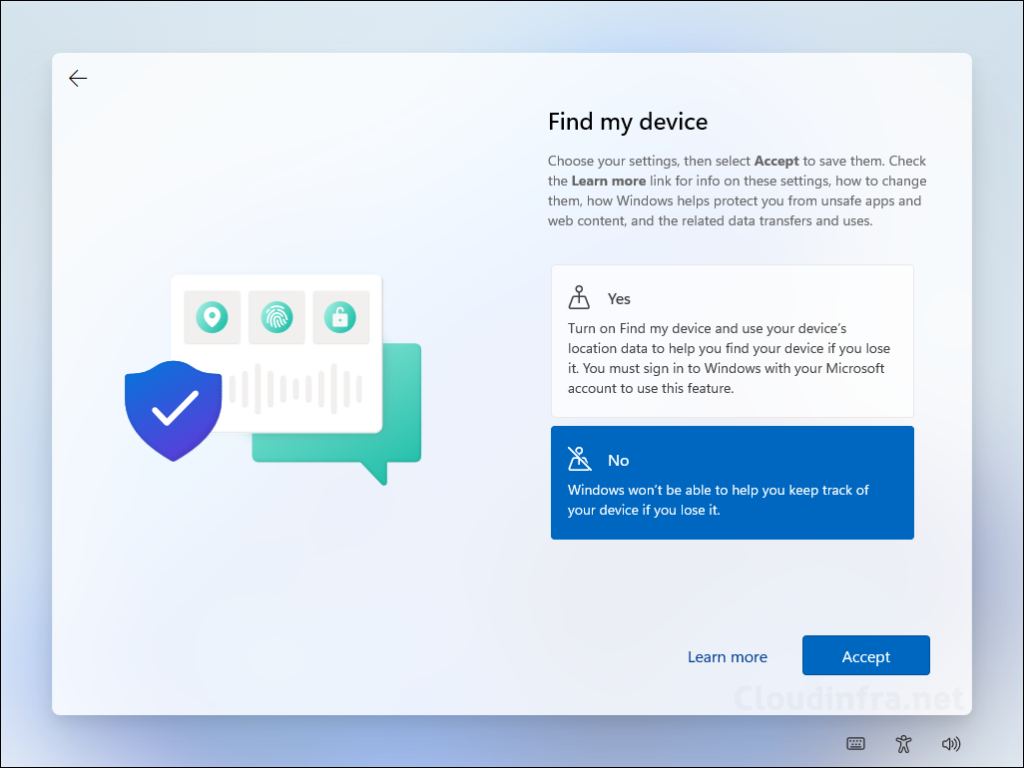Click the location person icon beside Yes

pyautogui.click(x=579, y=298)
